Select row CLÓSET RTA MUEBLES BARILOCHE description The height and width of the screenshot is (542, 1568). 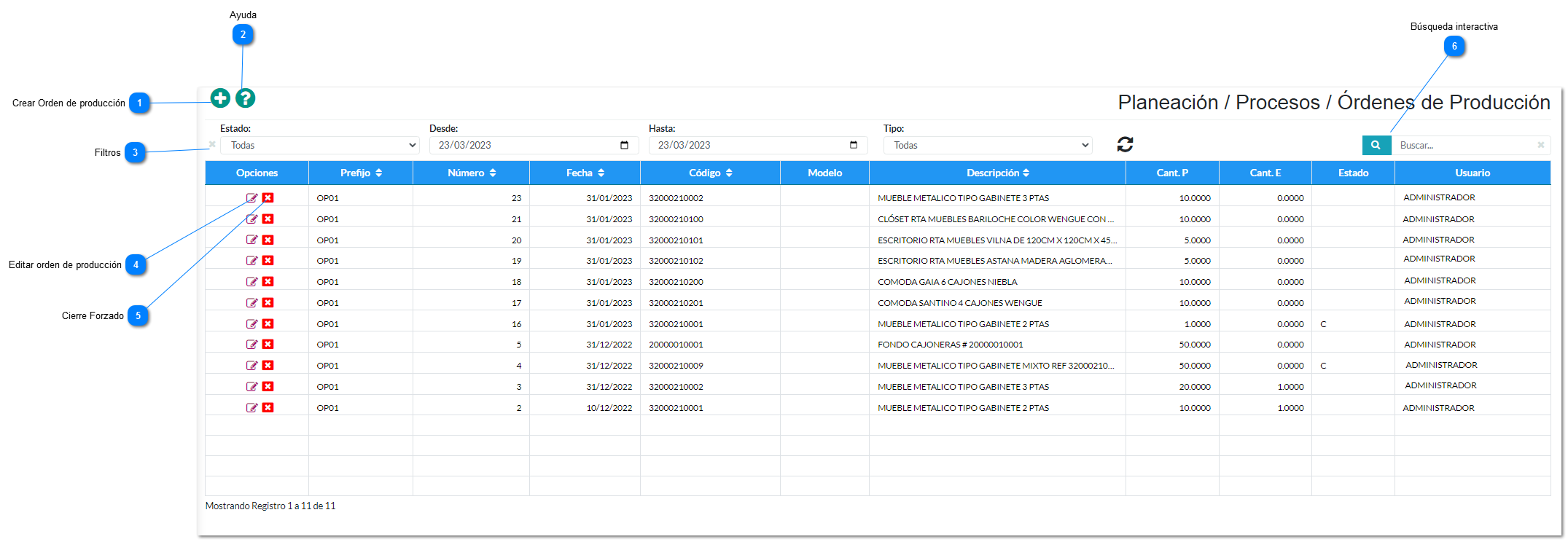(x=996, y=219)
